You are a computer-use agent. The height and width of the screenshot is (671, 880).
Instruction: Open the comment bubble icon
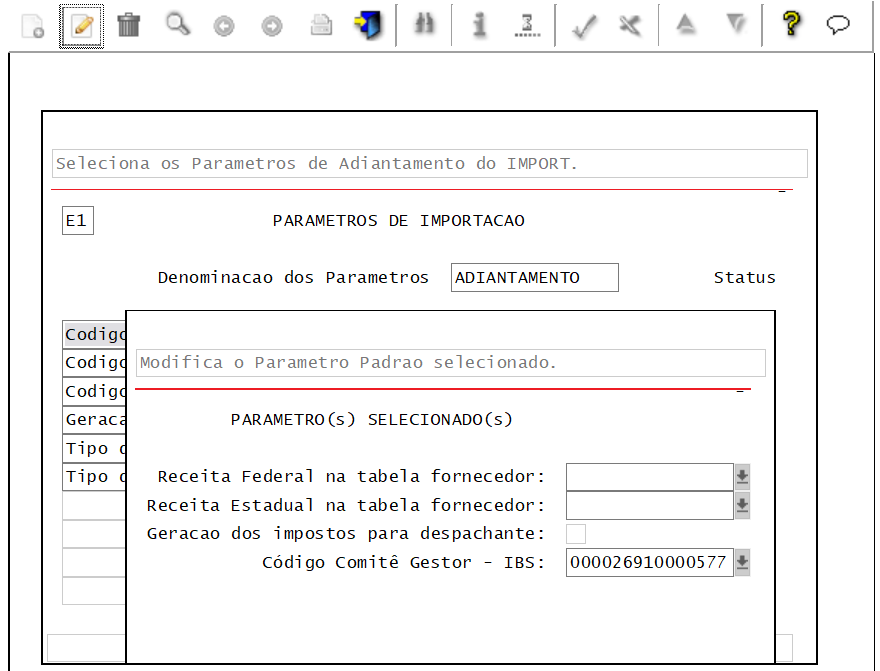pyautogui.click(x=838, y=25)
